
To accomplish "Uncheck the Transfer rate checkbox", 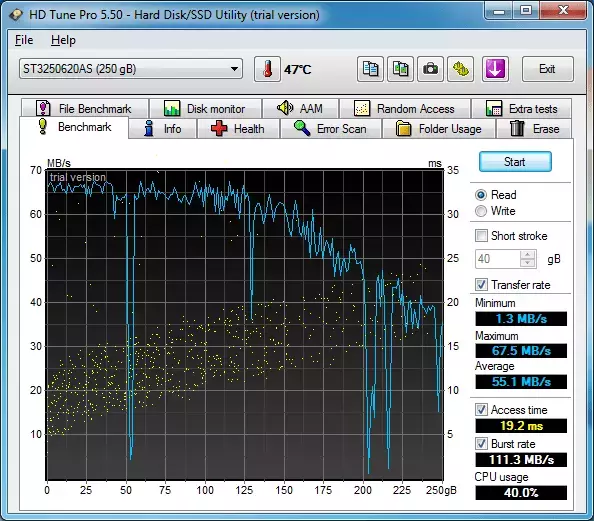I will coord(481,285).
